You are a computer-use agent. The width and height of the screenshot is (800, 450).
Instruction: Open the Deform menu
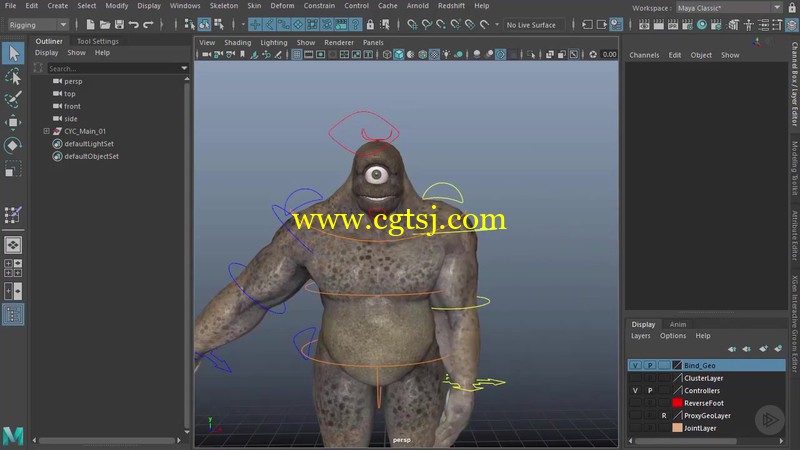[x=282, y=6]
